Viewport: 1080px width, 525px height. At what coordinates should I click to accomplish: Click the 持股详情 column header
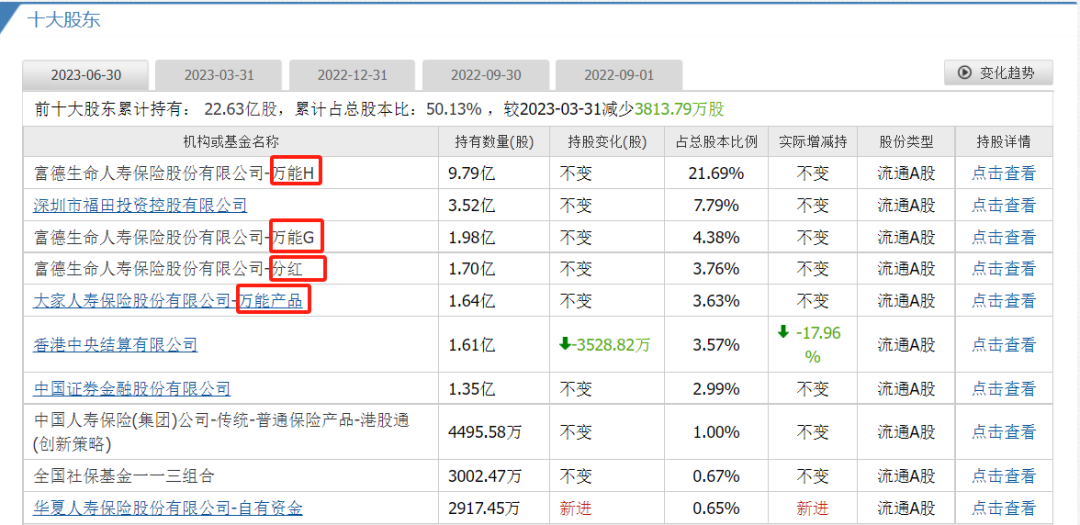tap(1004, 142)
